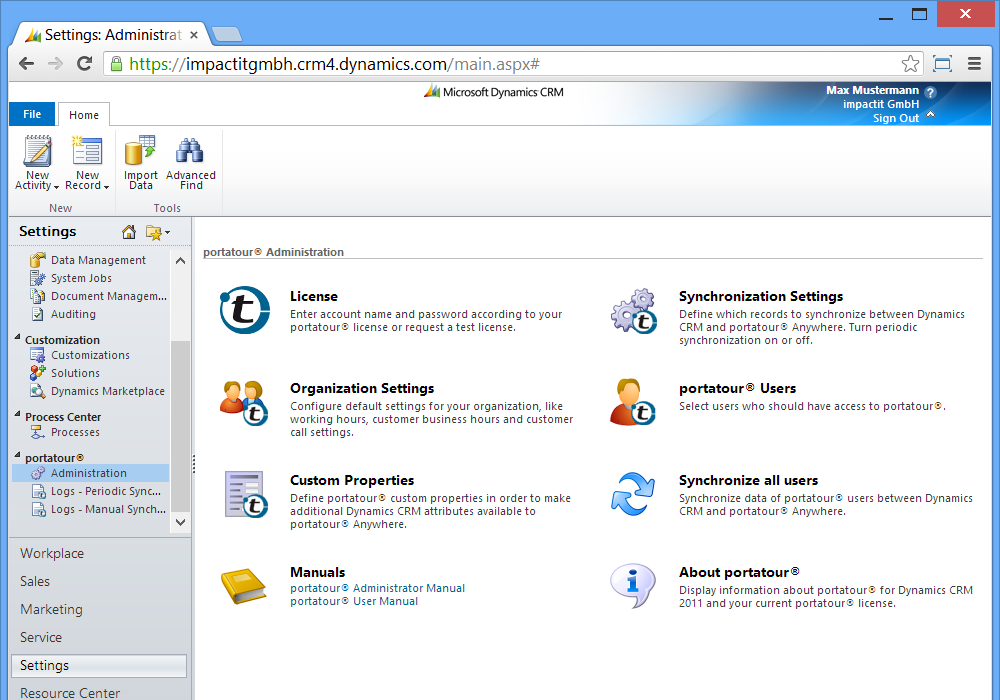Screen dimensions: 1000x700
Task: Click the Custom Properties form icon
Action: coord(246,495)
